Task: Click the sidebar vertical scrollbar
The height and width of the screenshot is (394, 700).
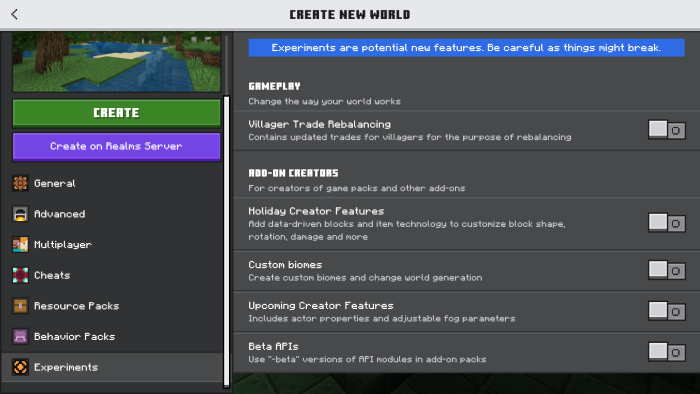Action: coord(227,241)
